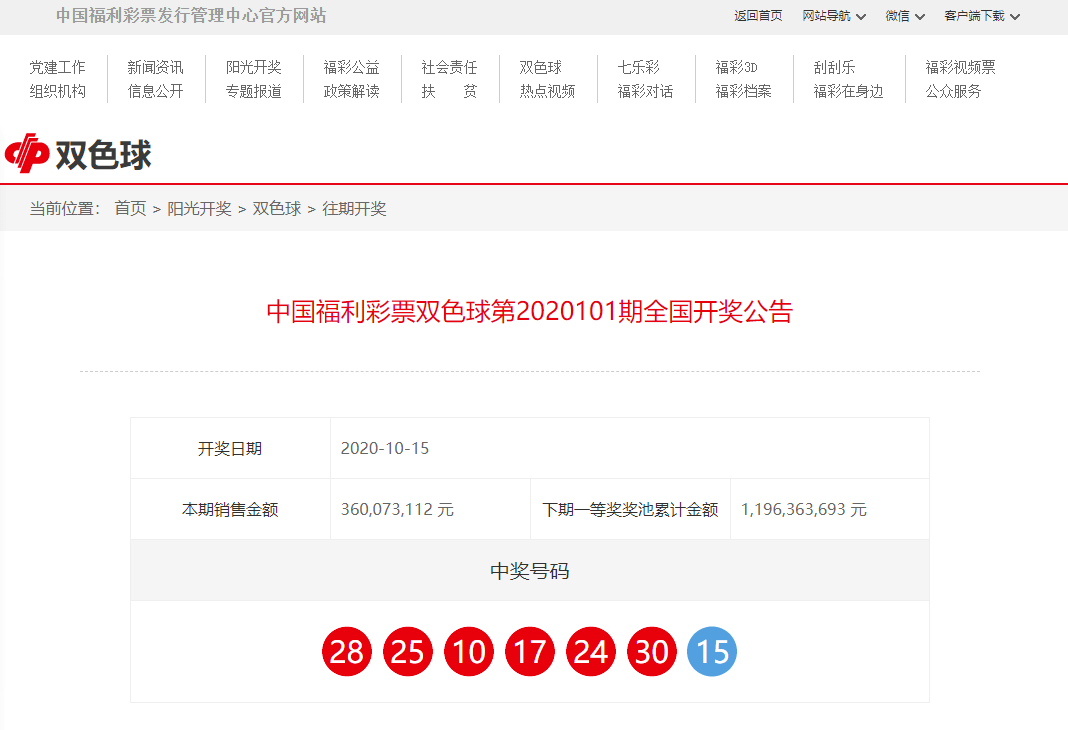Viewport: 1068px width, 730px height.
Task: Open 刮刮乐 menu item
Action: tap(834, 67)
